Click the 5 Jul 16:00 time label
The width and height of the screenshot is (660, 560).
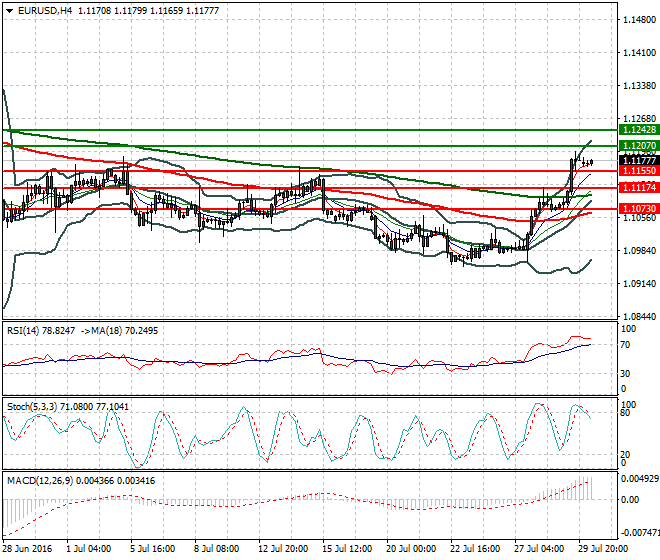click(153, 549)
